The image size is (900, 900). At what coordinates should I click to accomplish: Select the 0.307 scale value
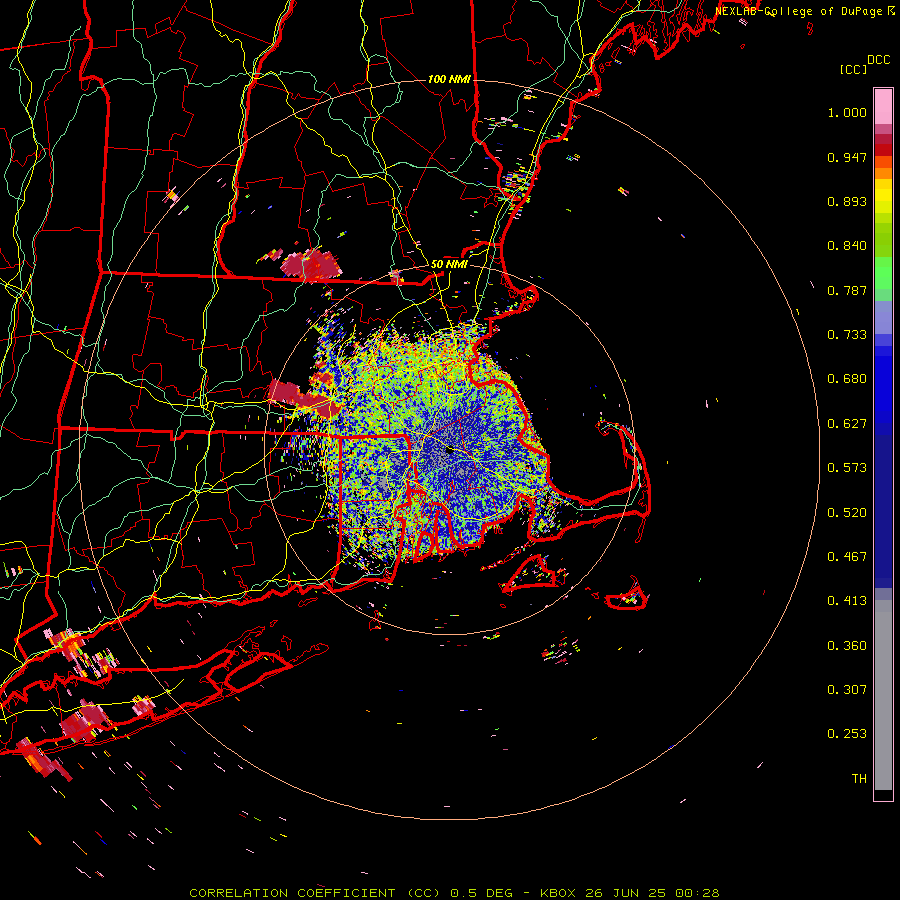click(x=847, y=690)
